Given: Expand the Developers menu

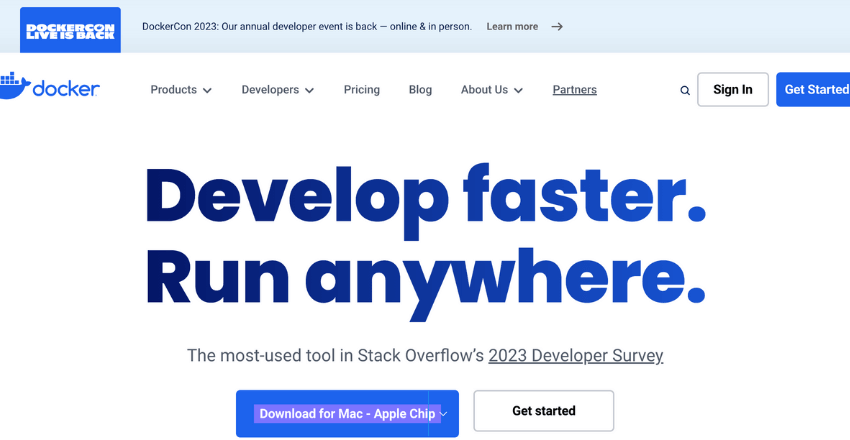Looking at the screenshot, I should [x=278, y=90].
